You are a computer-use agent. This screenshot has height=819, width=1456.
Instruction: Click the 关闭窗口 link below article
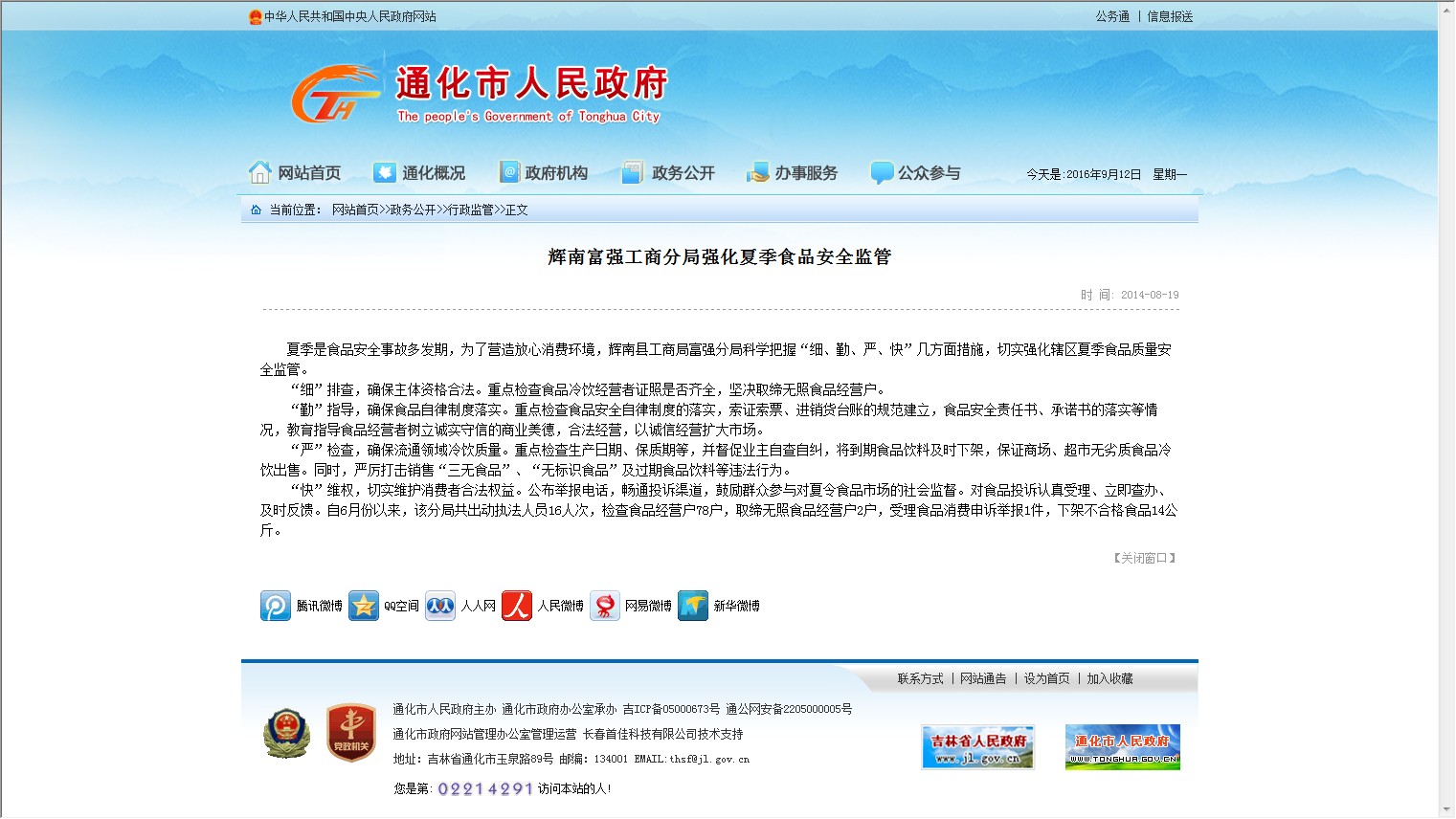tap(1144, 558)
